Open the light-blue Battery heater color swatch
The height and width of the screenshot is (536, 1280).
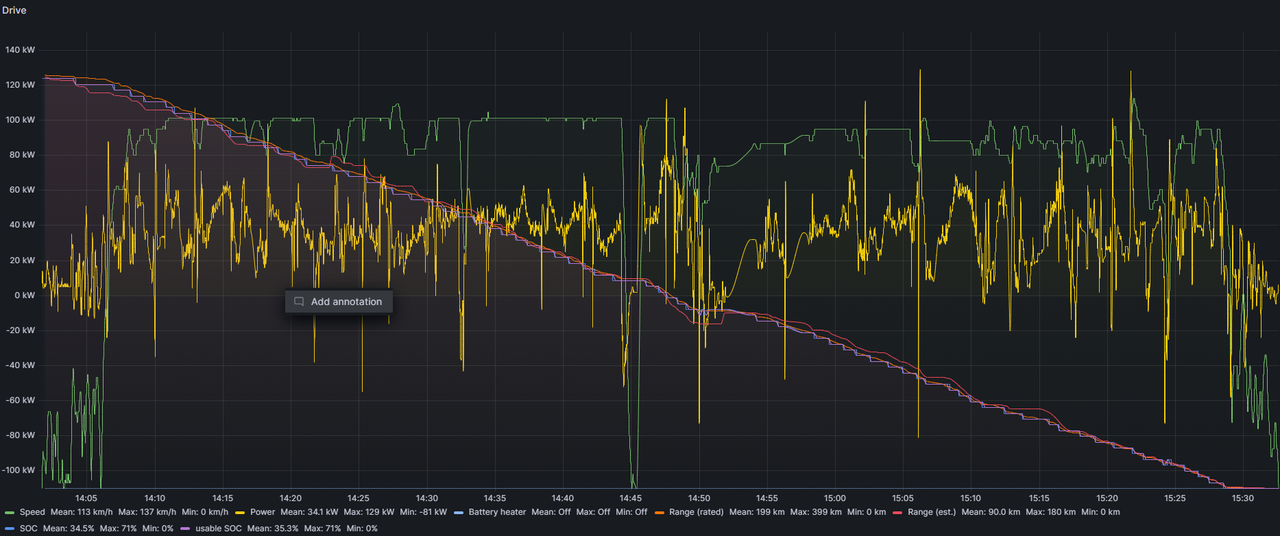pyautogui.click(x=459, y=512)
